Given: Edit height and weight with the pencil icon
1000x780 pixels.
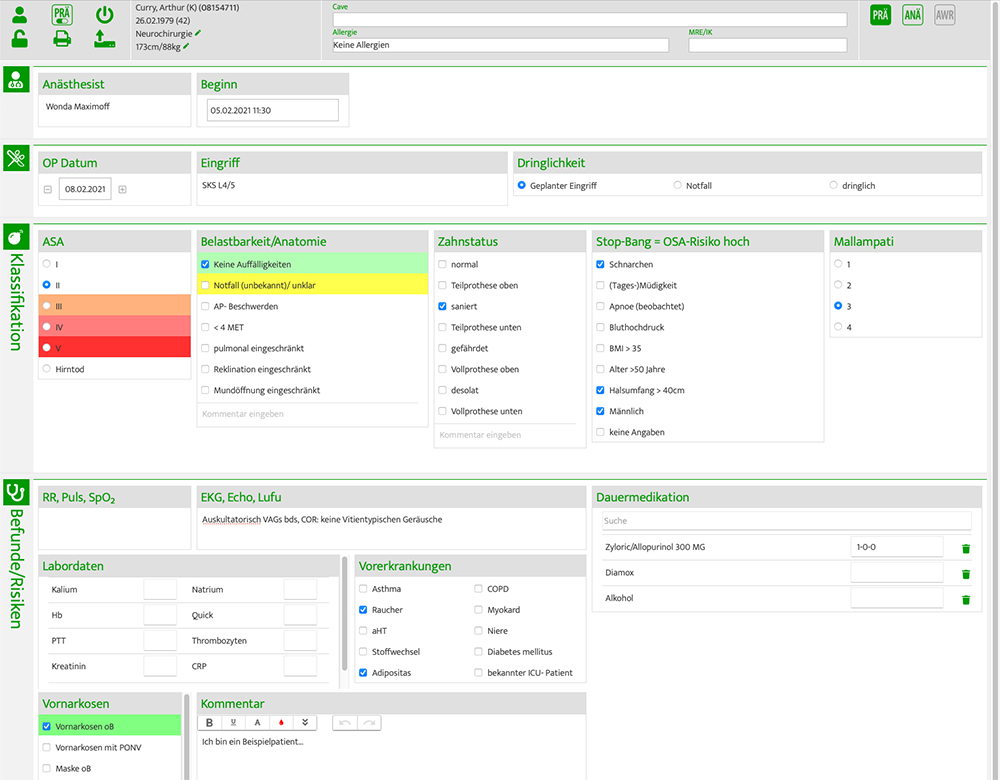Looking at the screenshot, I should pos(186,47).
